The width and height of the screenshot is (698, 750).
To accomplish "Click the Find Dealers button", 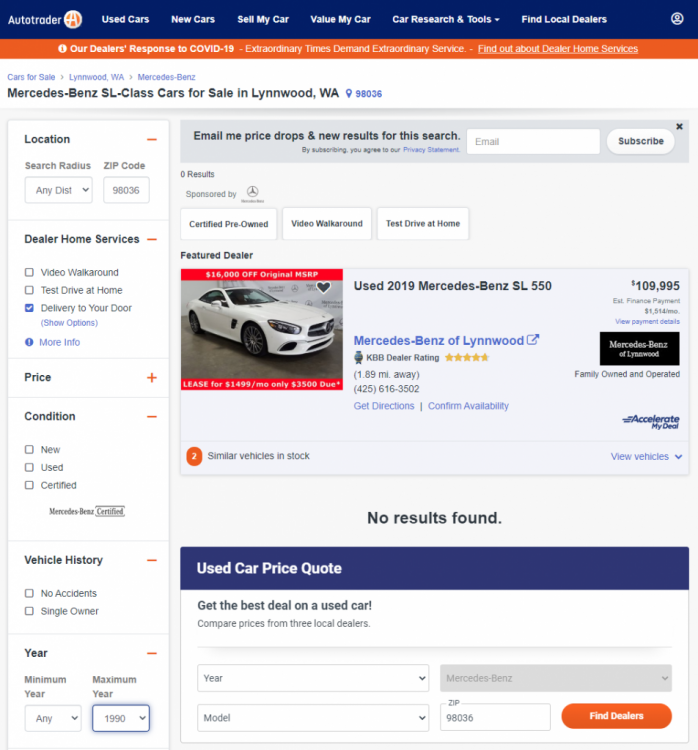I will (x=616, y=716).
